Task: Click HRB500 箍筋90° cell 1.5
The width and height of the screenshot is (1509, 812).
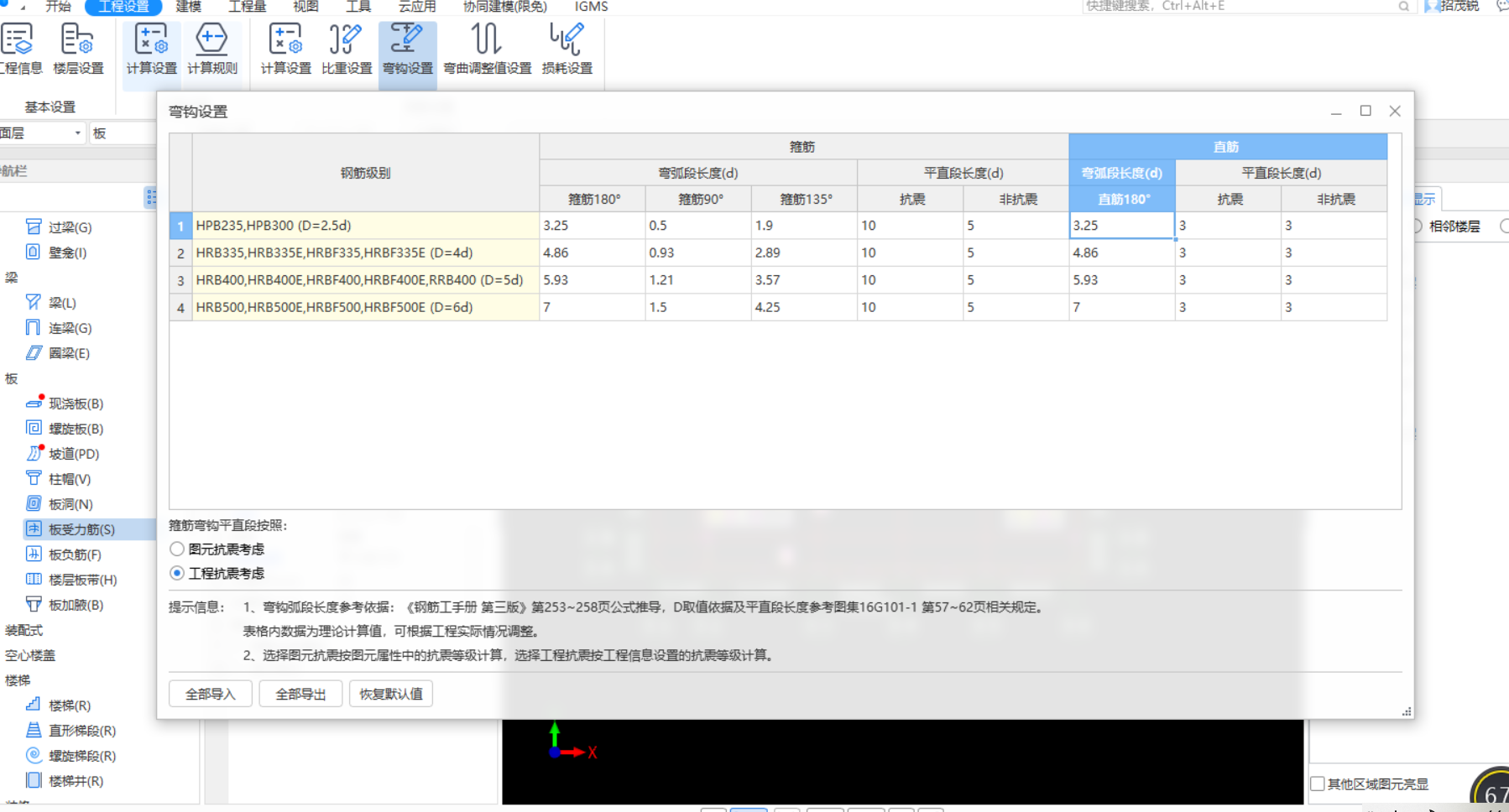Action: pyautogui.click(x=698, y=307)
